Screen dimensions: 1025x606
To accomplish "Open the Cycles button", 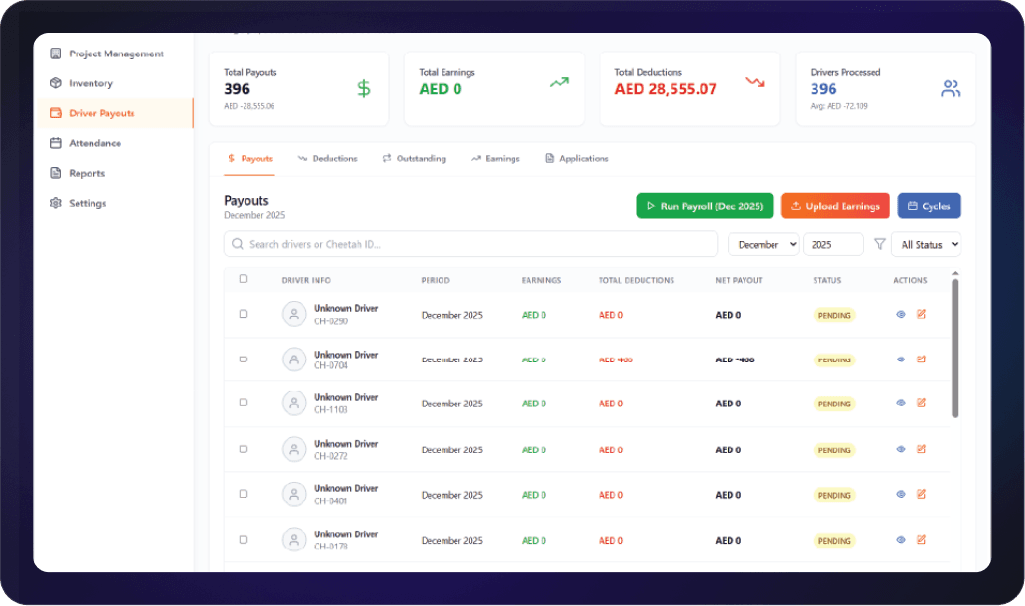I will [x=929, y=206].
